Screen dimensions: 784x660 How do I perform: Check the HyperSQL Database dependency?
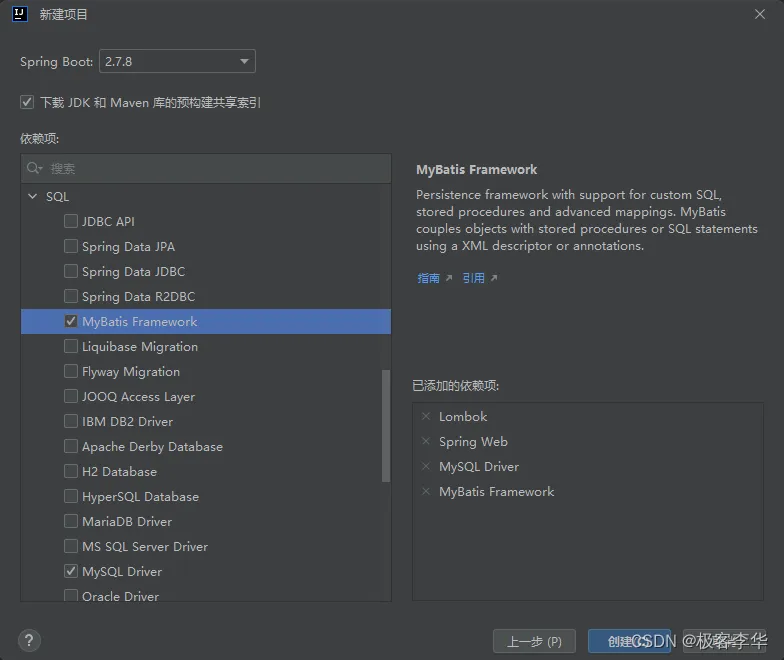tap(71, 496)
